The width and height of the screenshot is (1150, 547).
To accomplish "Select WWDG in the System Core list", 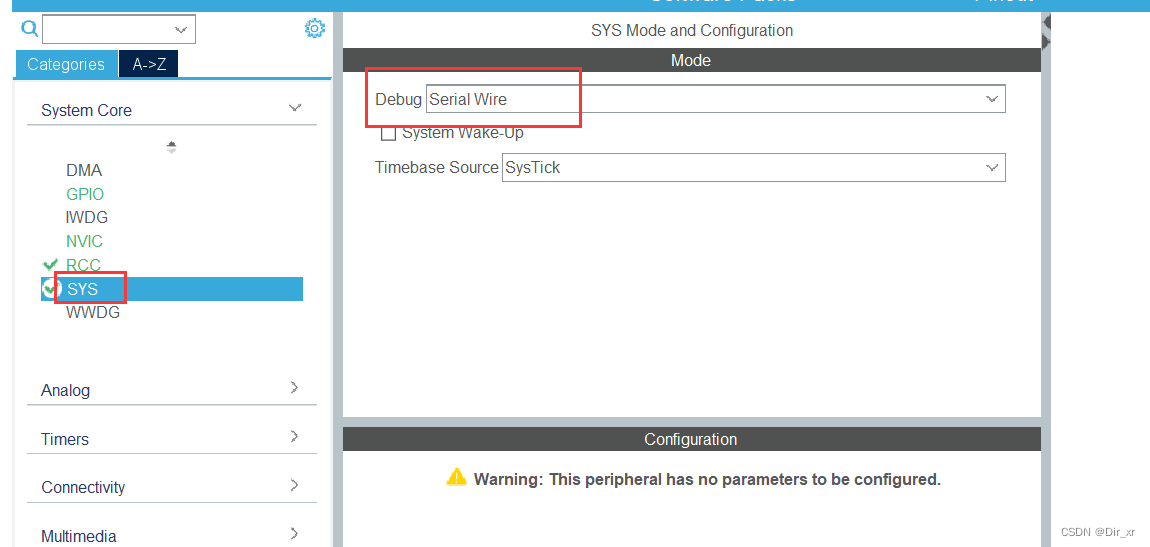I will [93, 313].
